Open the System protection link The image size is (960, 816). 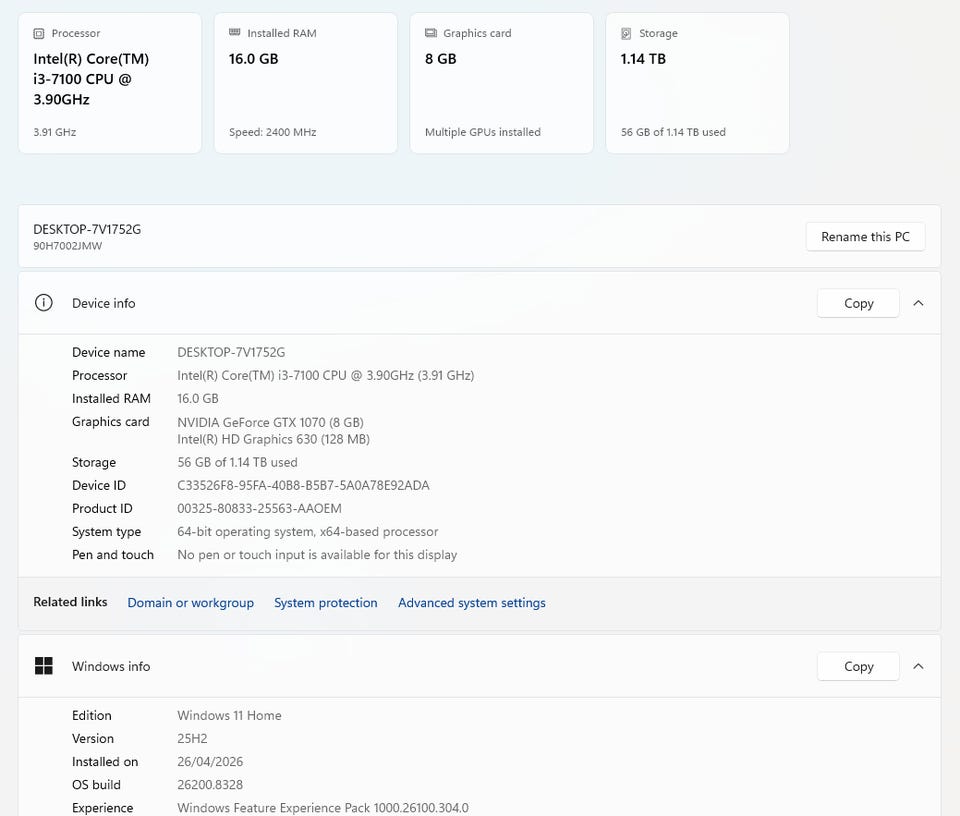[x=326, y=602]
